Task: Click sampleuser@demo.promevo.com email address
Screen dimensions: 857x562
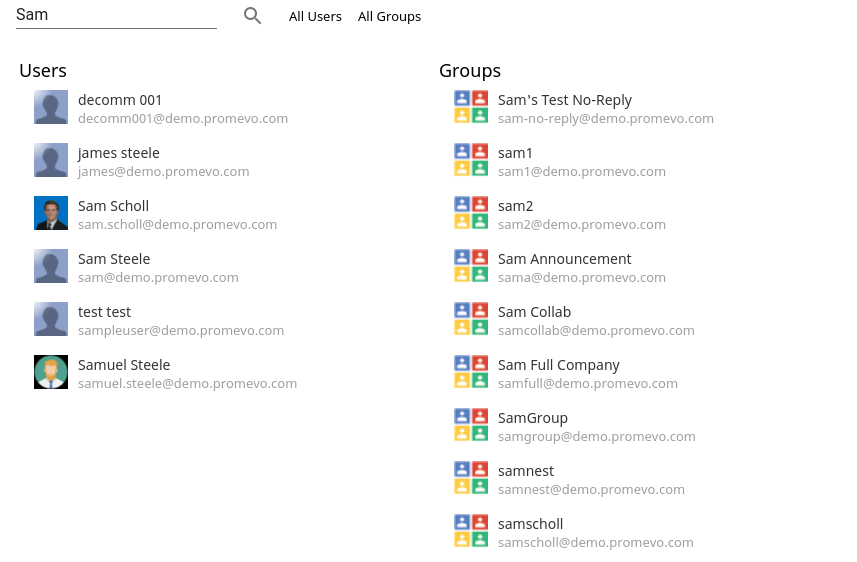Action: pyautogui.click(x=181, y=331)
